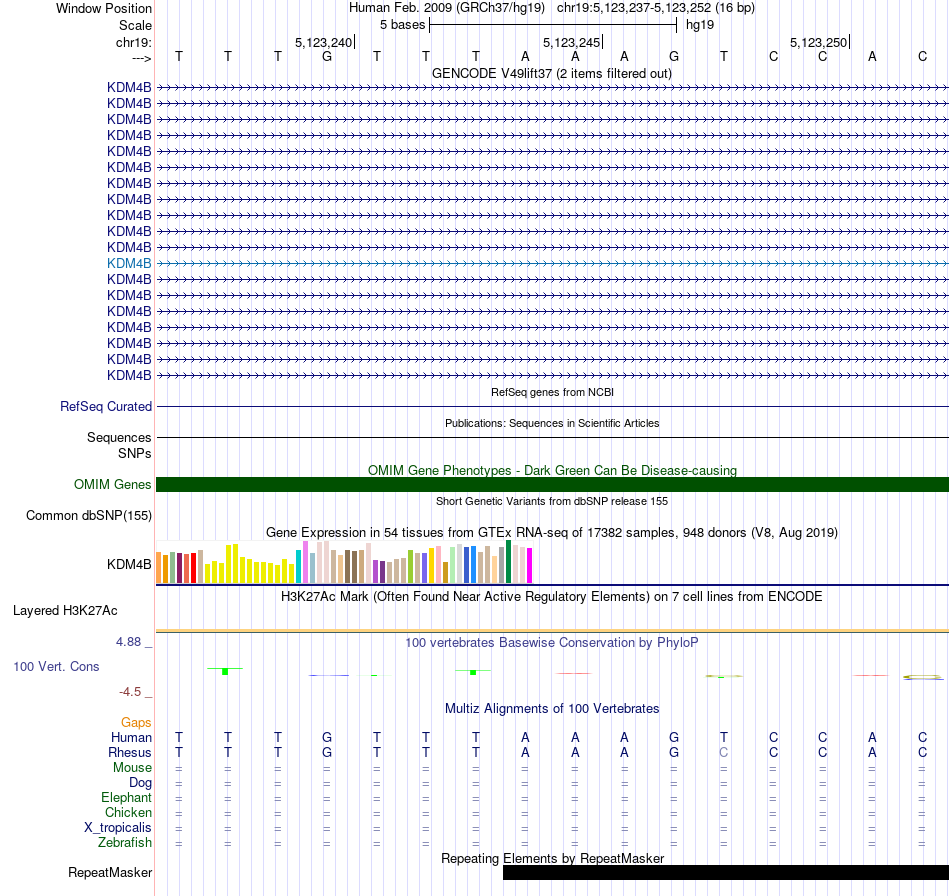Screen dimensions: 950x896
Task: Click the chr19: ruler label
Action: (x=134, y=42)
